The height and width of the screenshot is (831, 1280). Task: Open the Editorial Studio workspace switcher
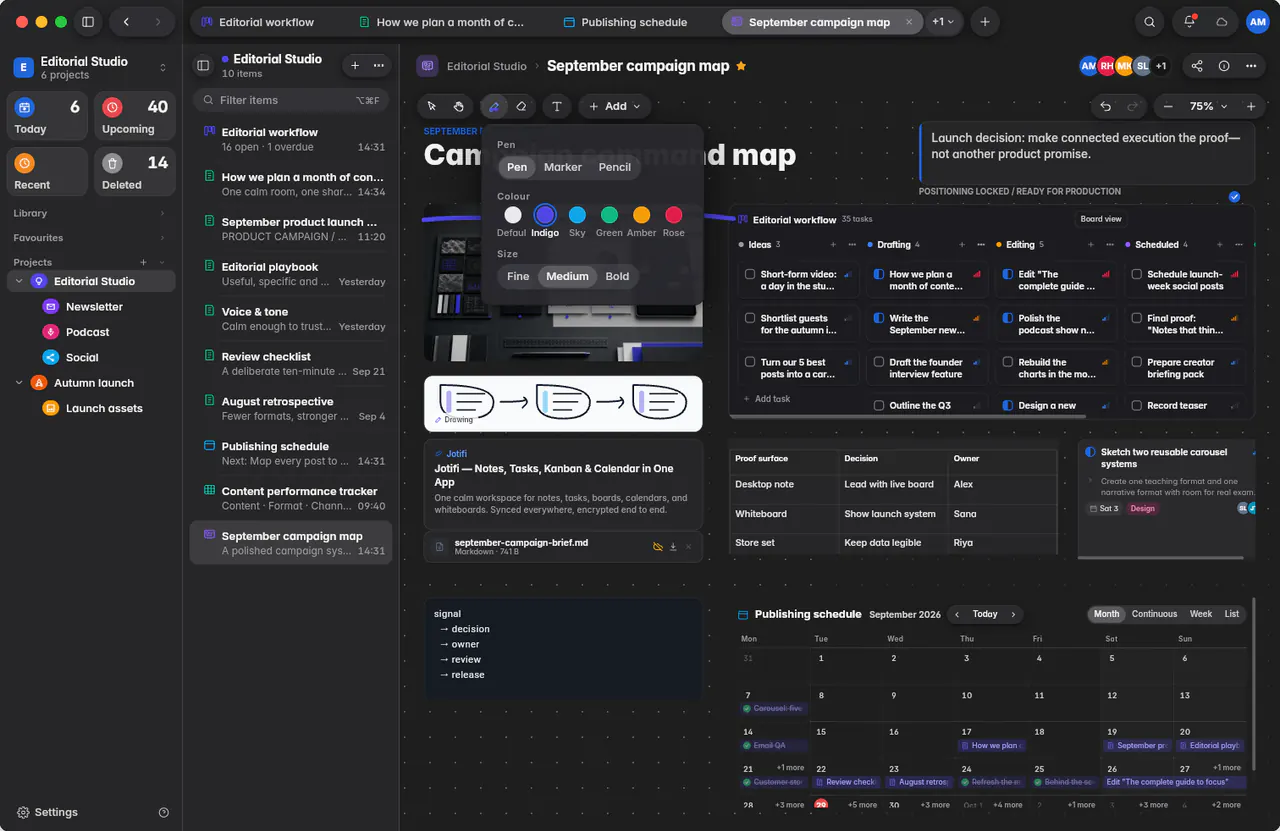point(91,67)
